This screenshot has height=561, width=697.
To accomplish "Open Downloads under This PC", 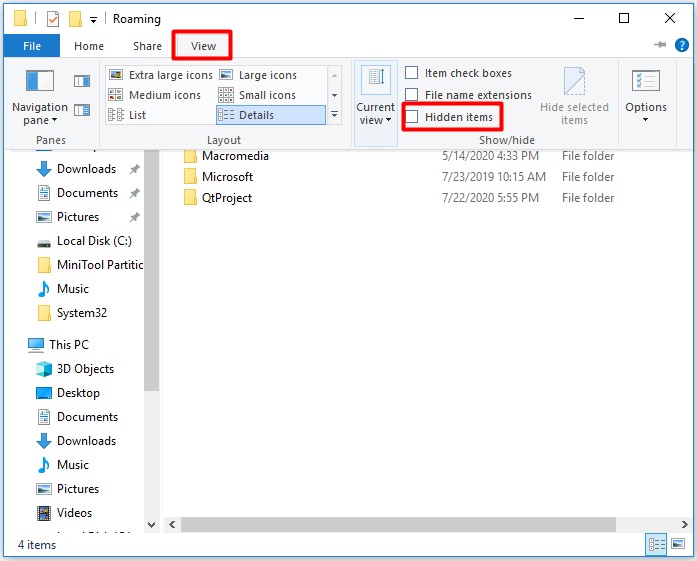I will [x=76, y=441].
